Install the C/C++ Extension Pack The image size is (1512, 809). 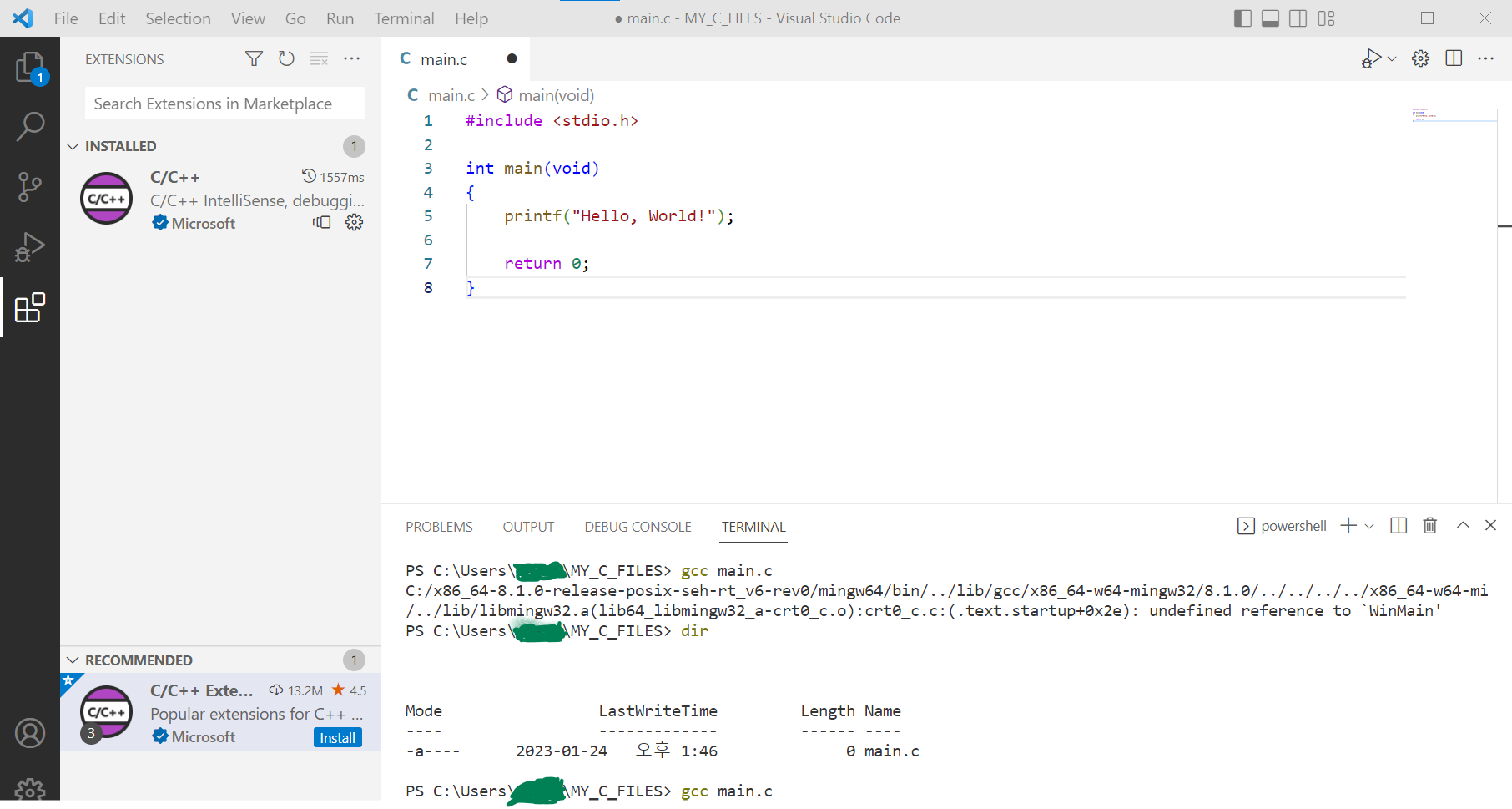click(x=338, y=737)
